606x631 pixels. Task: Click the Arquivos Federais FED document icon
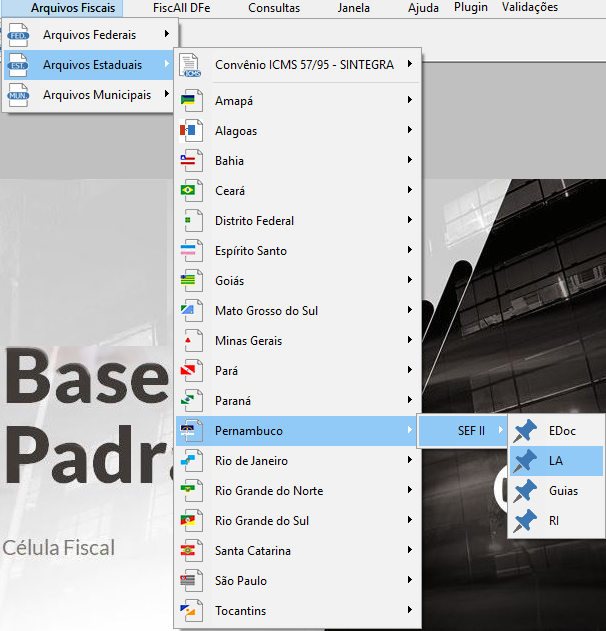(x=18, y=35)
